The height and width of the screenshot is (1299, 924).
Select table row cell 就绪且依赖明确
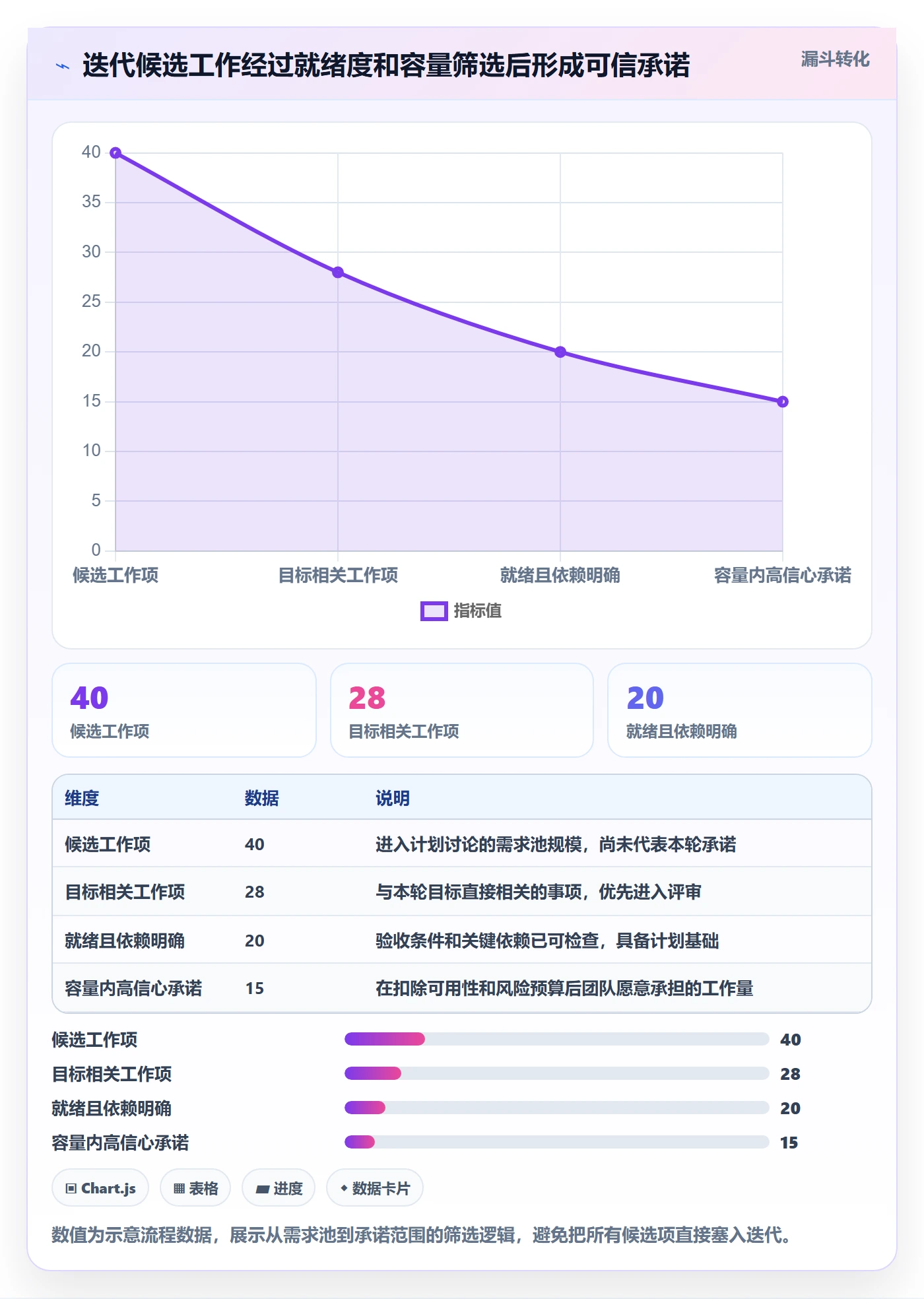point(125,941)
